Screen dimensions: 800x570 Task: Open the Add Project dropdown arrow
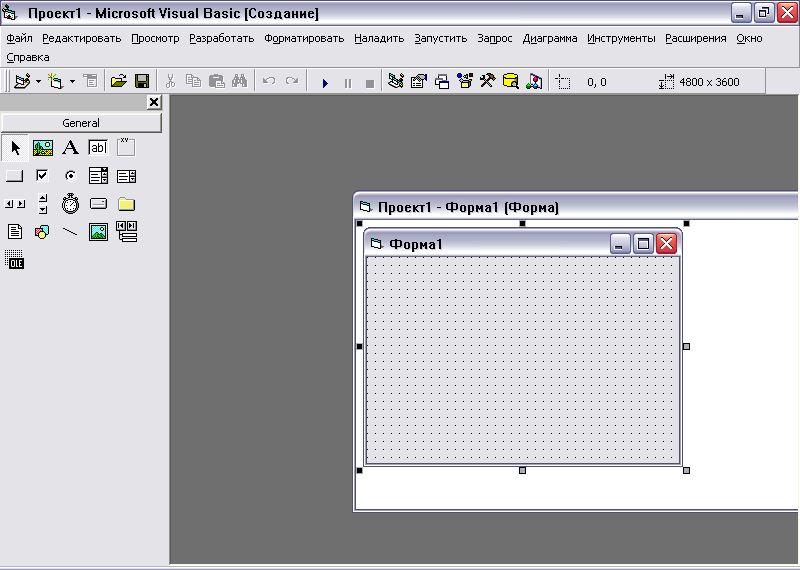pos(38,81)
